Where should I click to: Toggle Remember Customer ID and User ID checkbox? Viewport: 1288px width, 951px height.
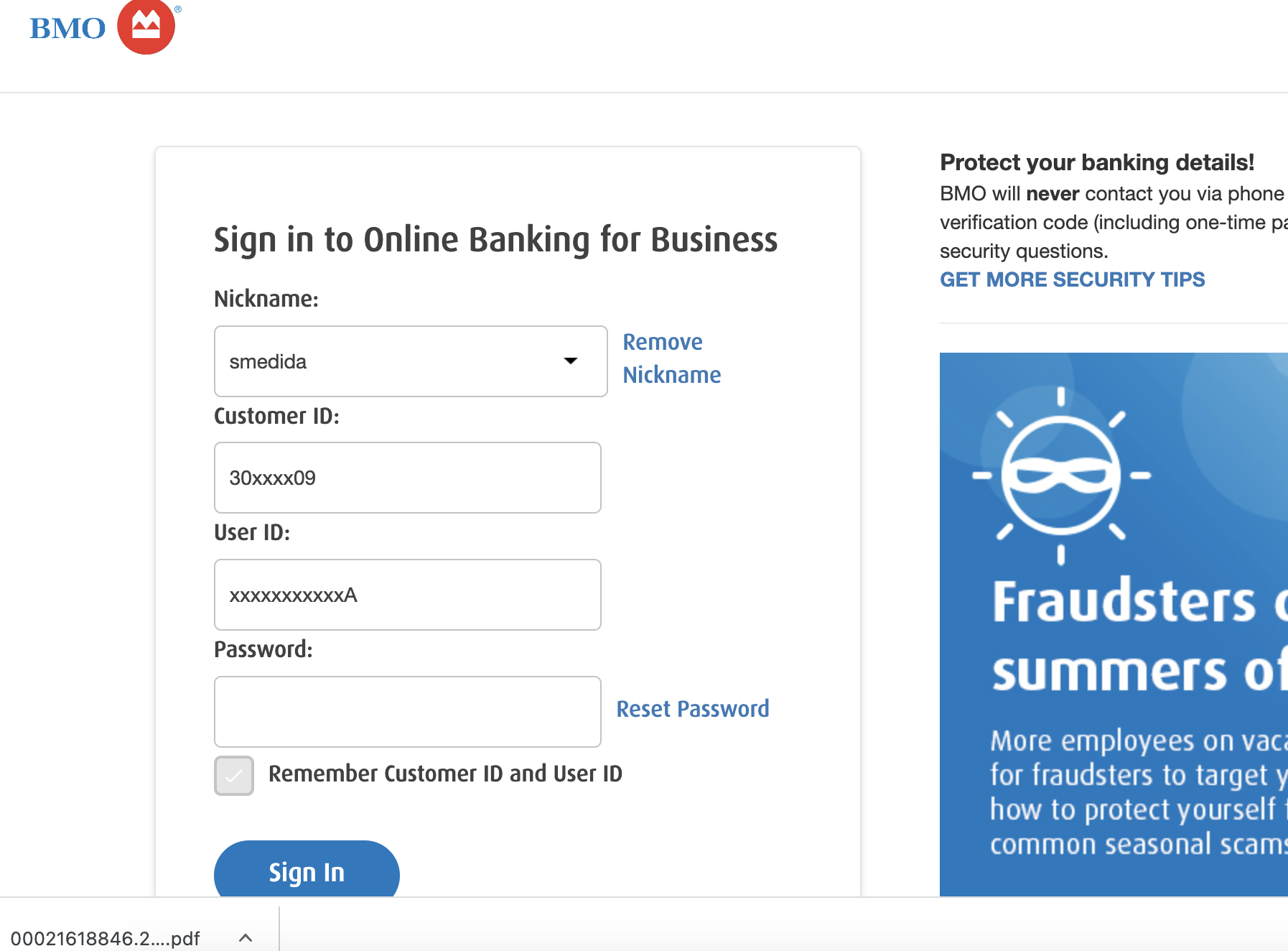click(x=234, y=775)
